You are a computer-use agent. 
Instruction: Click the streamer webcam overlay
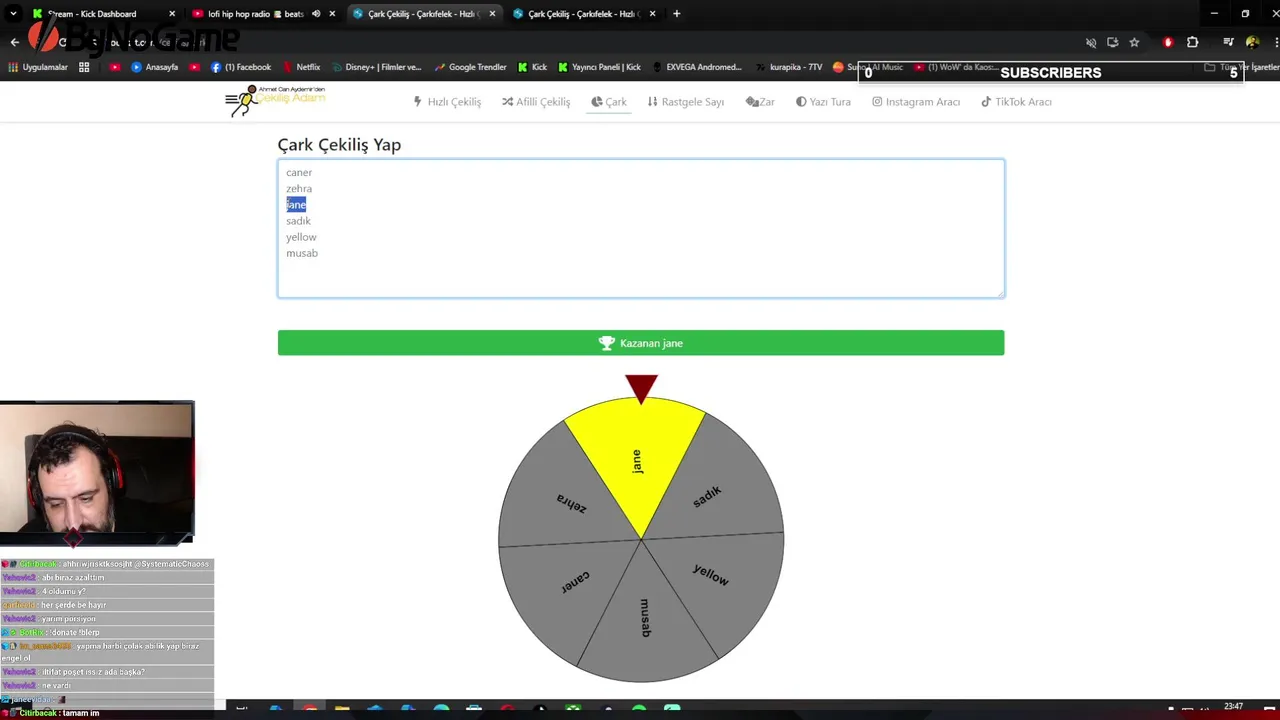pos(97,472)
